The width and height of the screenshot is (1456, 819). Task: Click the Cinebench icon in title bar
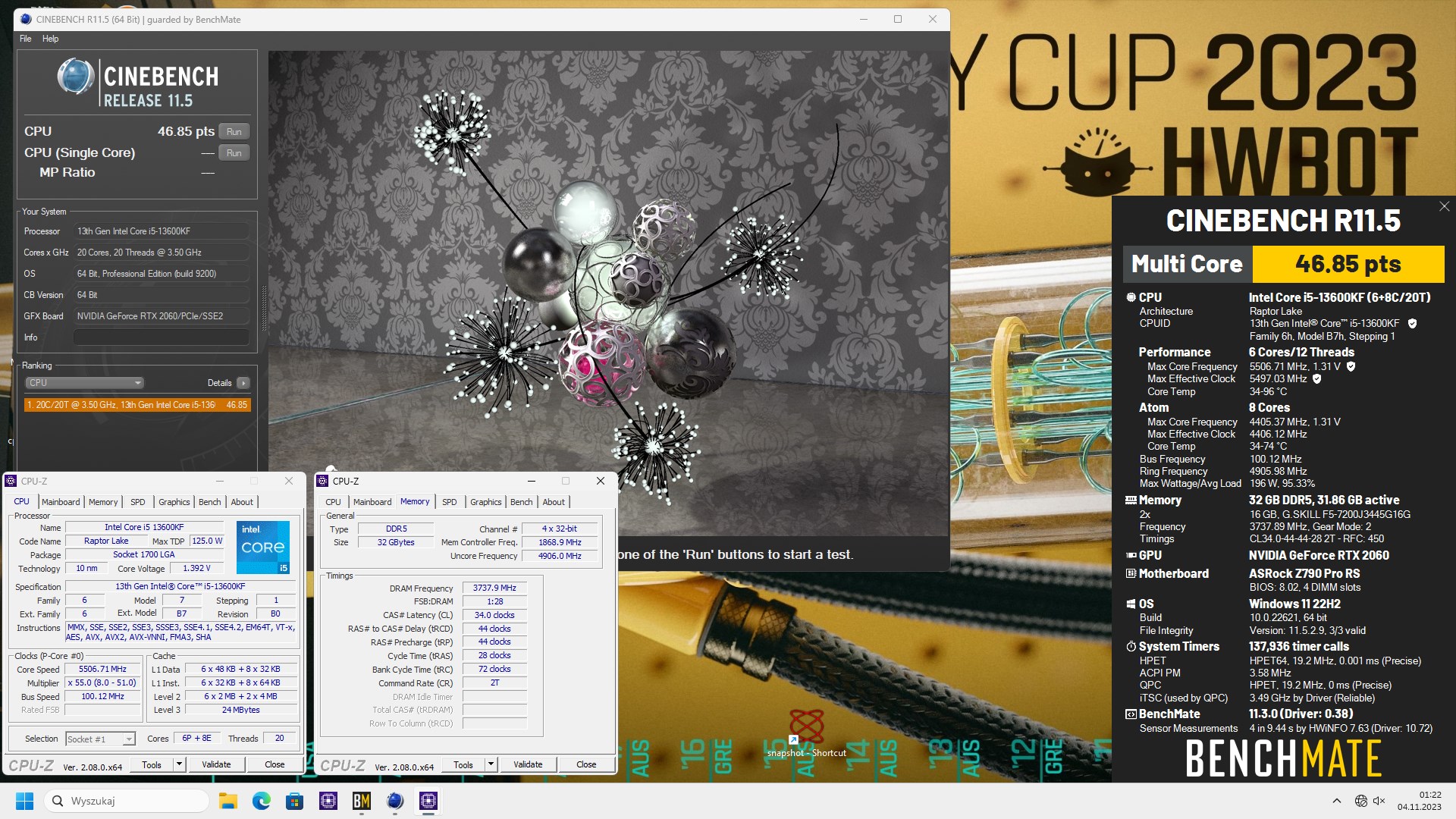[26, 19]
